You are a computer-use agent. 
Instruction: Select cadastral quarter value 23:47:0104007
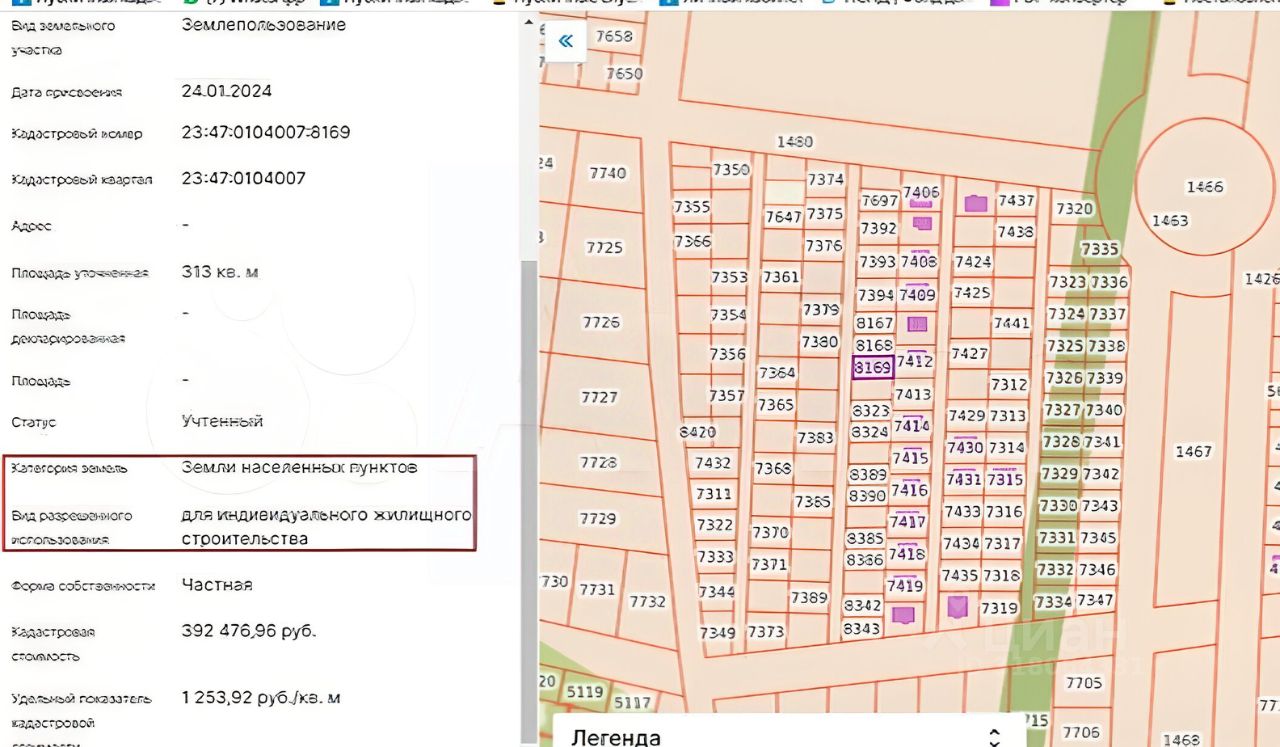tap(243, 178)
